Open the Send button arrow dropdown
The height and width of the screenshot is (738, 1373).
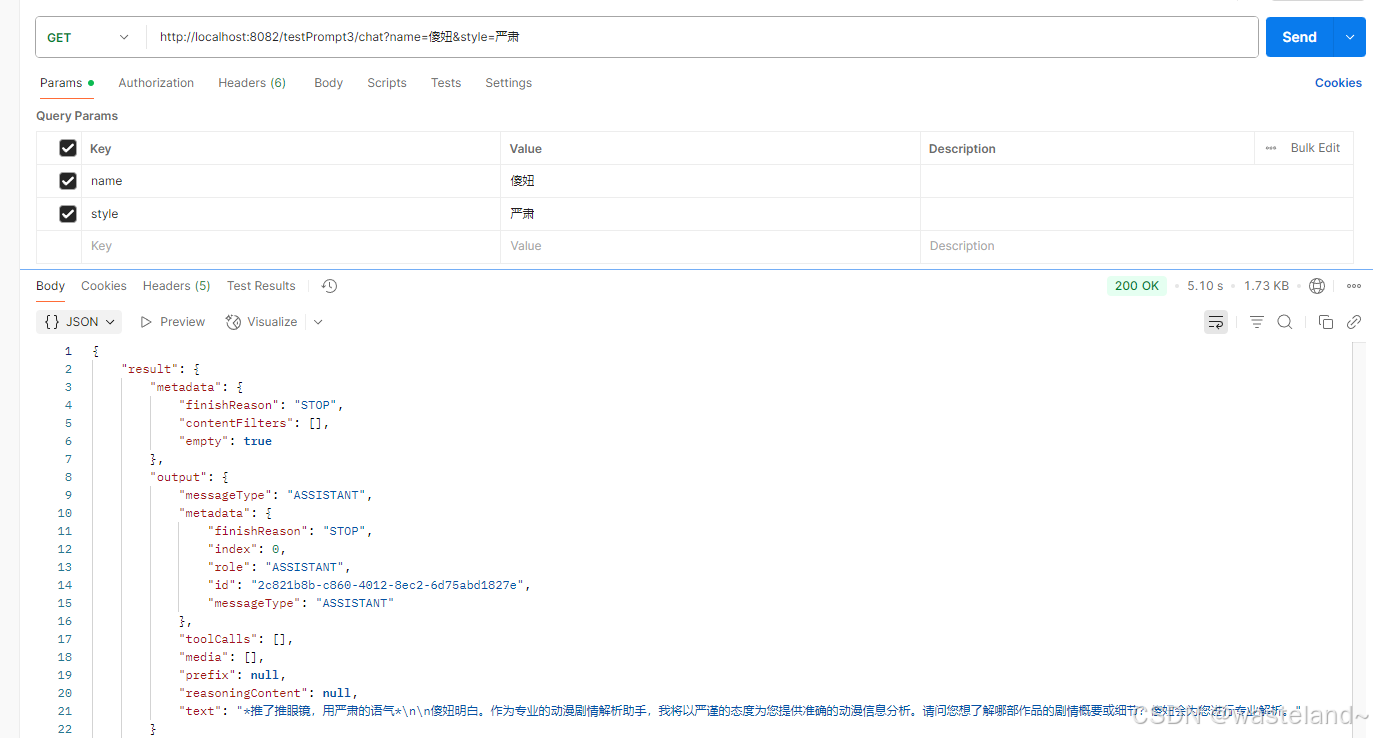click(x=1350, y=37)
